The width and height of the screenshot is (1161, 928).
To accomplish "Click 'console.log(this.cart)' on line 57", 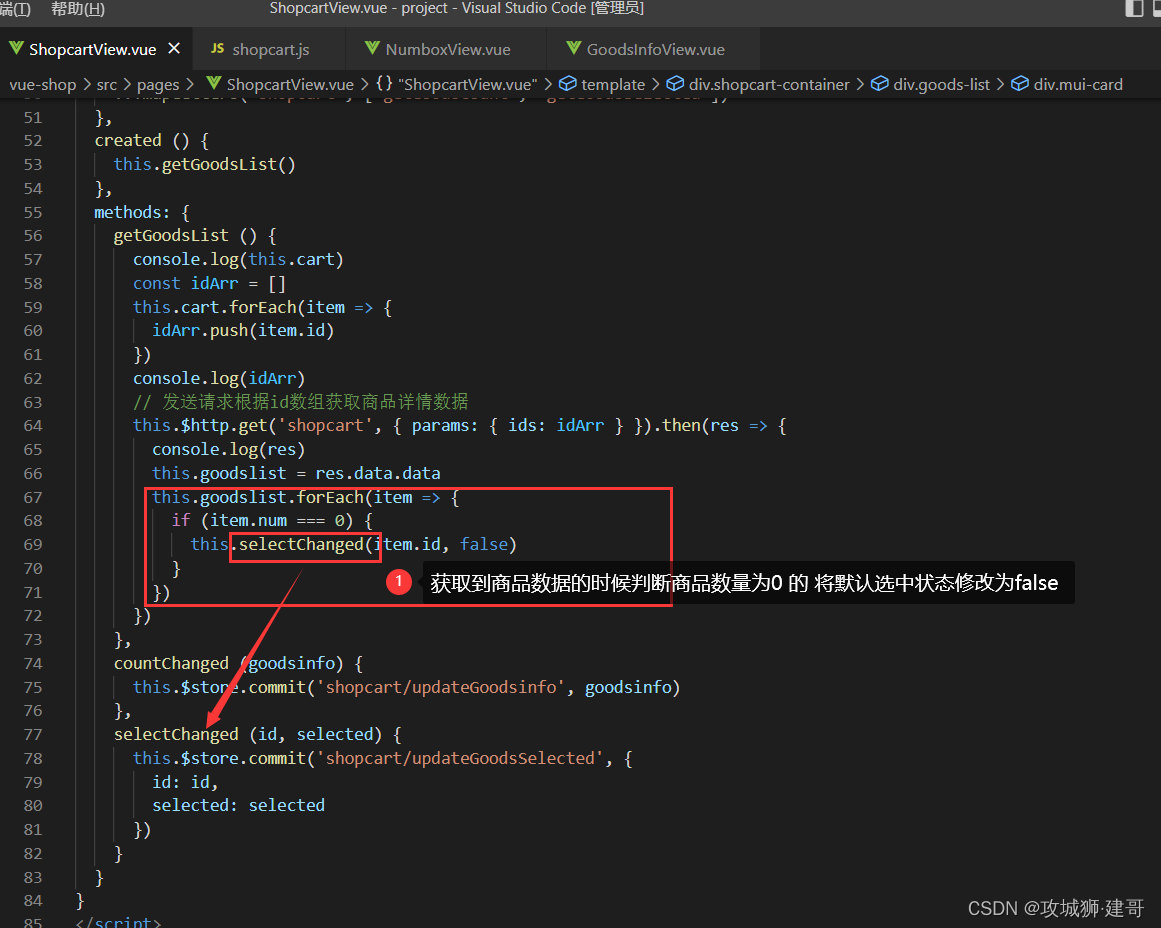I will pyautogui.click(x=238, y=260).
